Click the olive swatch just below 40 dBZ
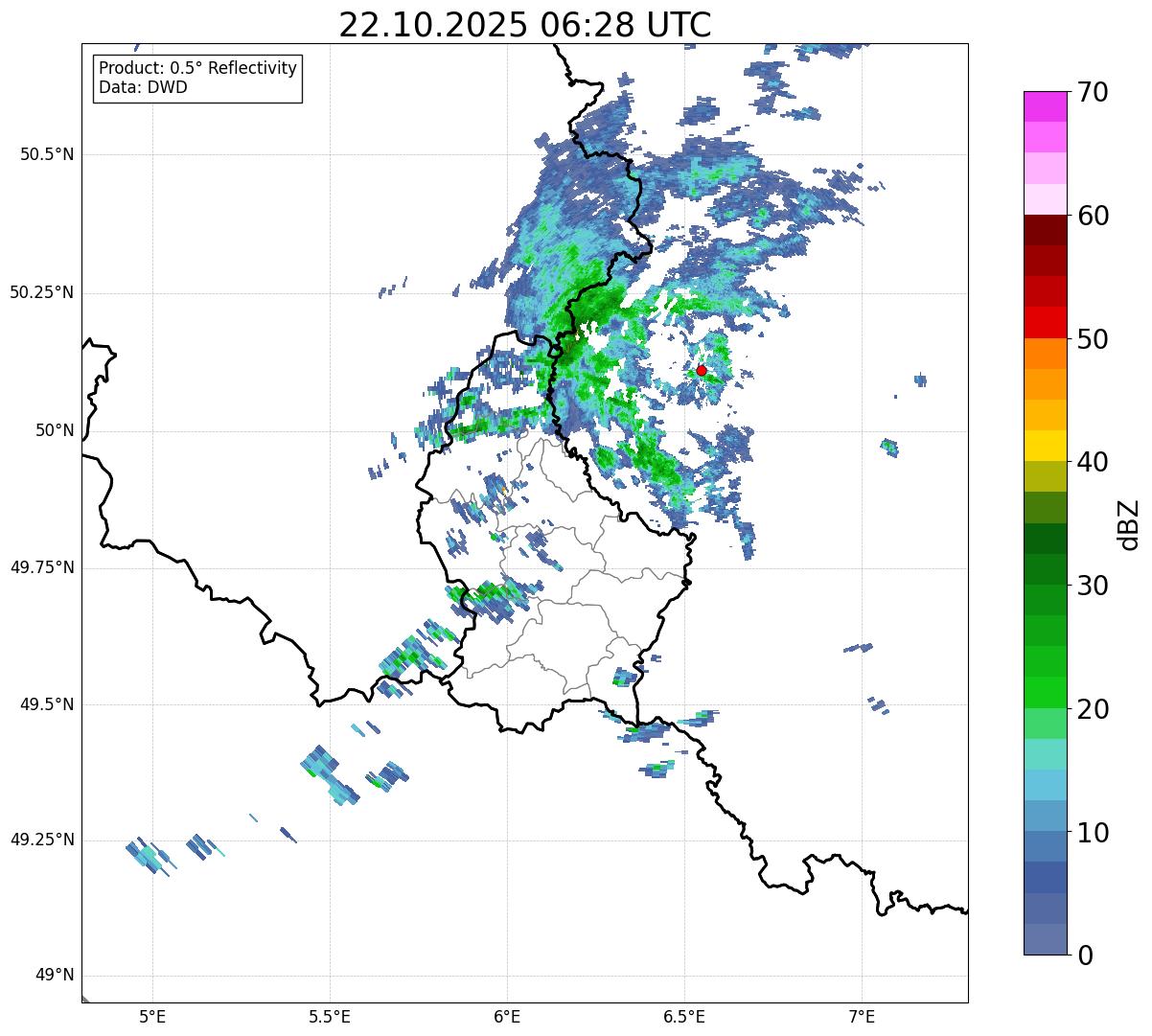The height and width of the screenshot is (1036, 1152). (1045, 477)
